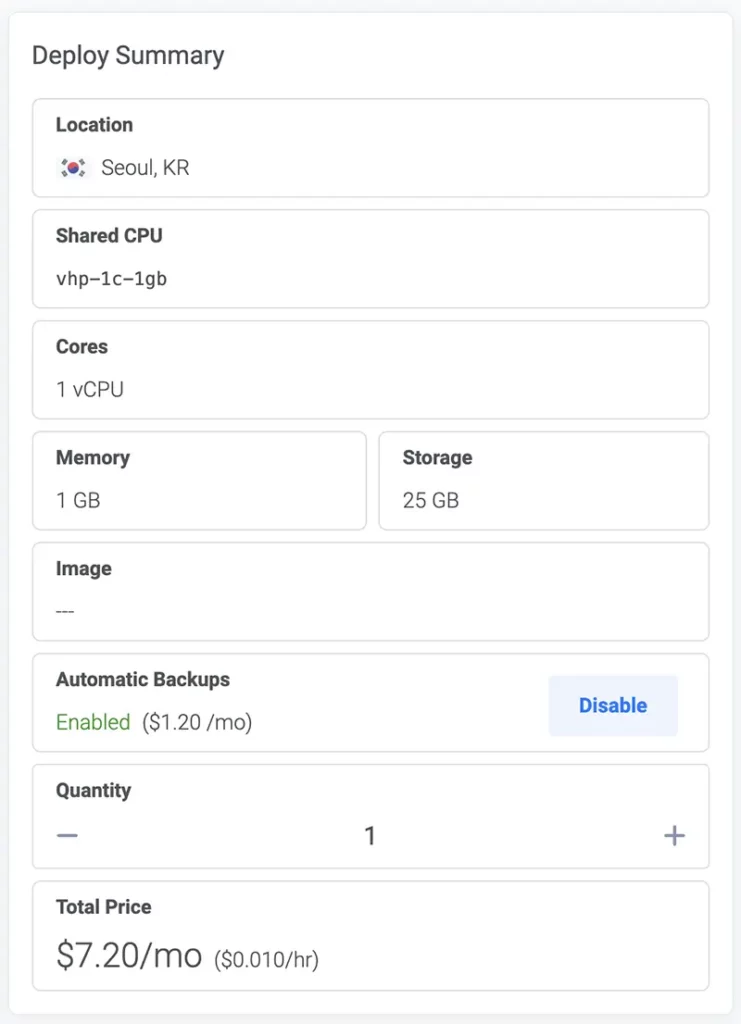Select the Storage 25 GB card
Viewport: 741px width, 1024px height.
pos(544,481)
